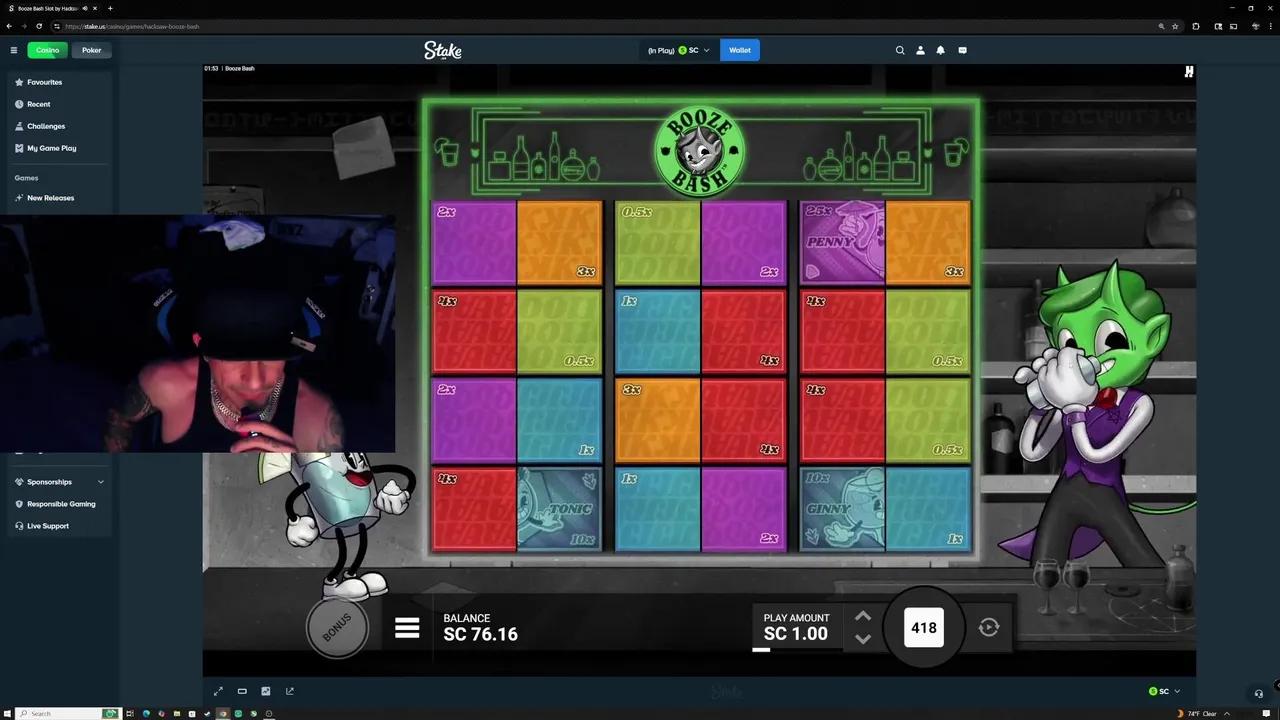1280x720 pixels.
Task: Increase play amount with up arrow
Action: point(863,616)
